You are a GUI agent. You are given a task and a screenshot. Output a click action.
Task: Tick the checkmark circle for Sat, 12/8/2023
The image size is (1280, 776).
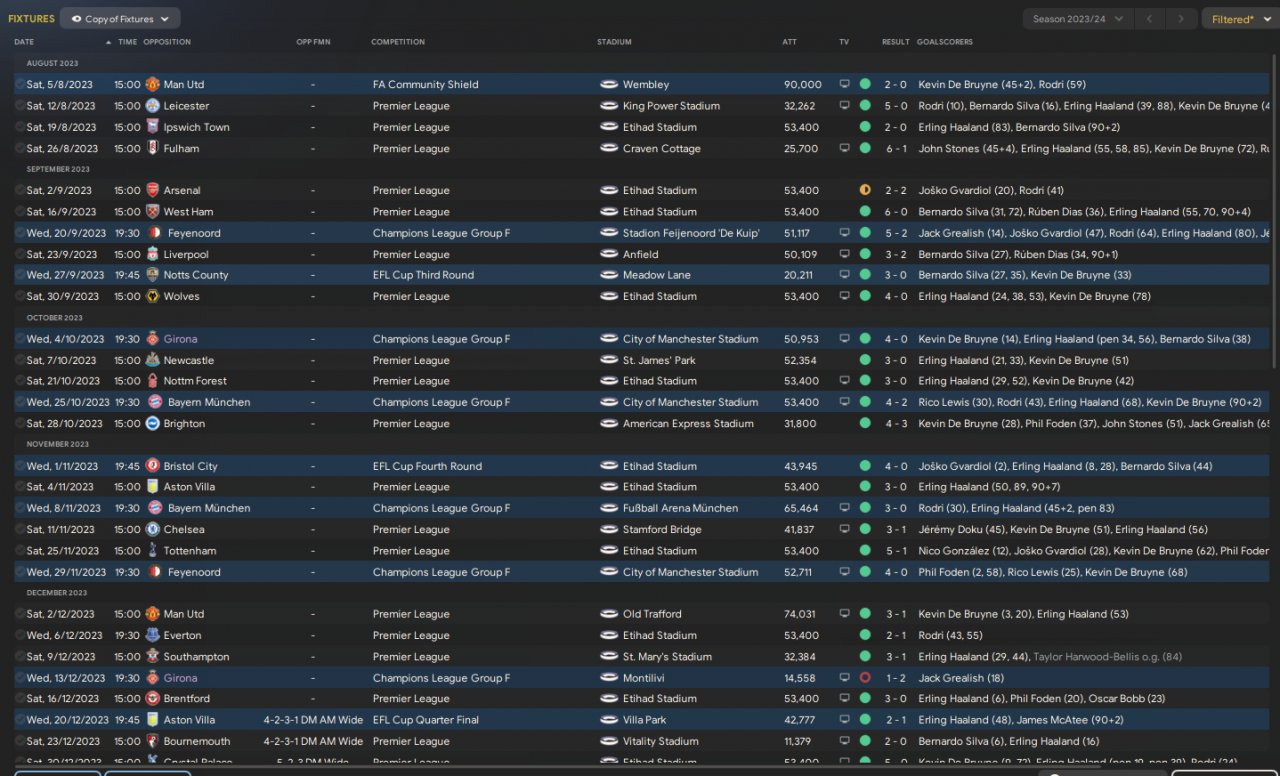click(x=20, y=106)
